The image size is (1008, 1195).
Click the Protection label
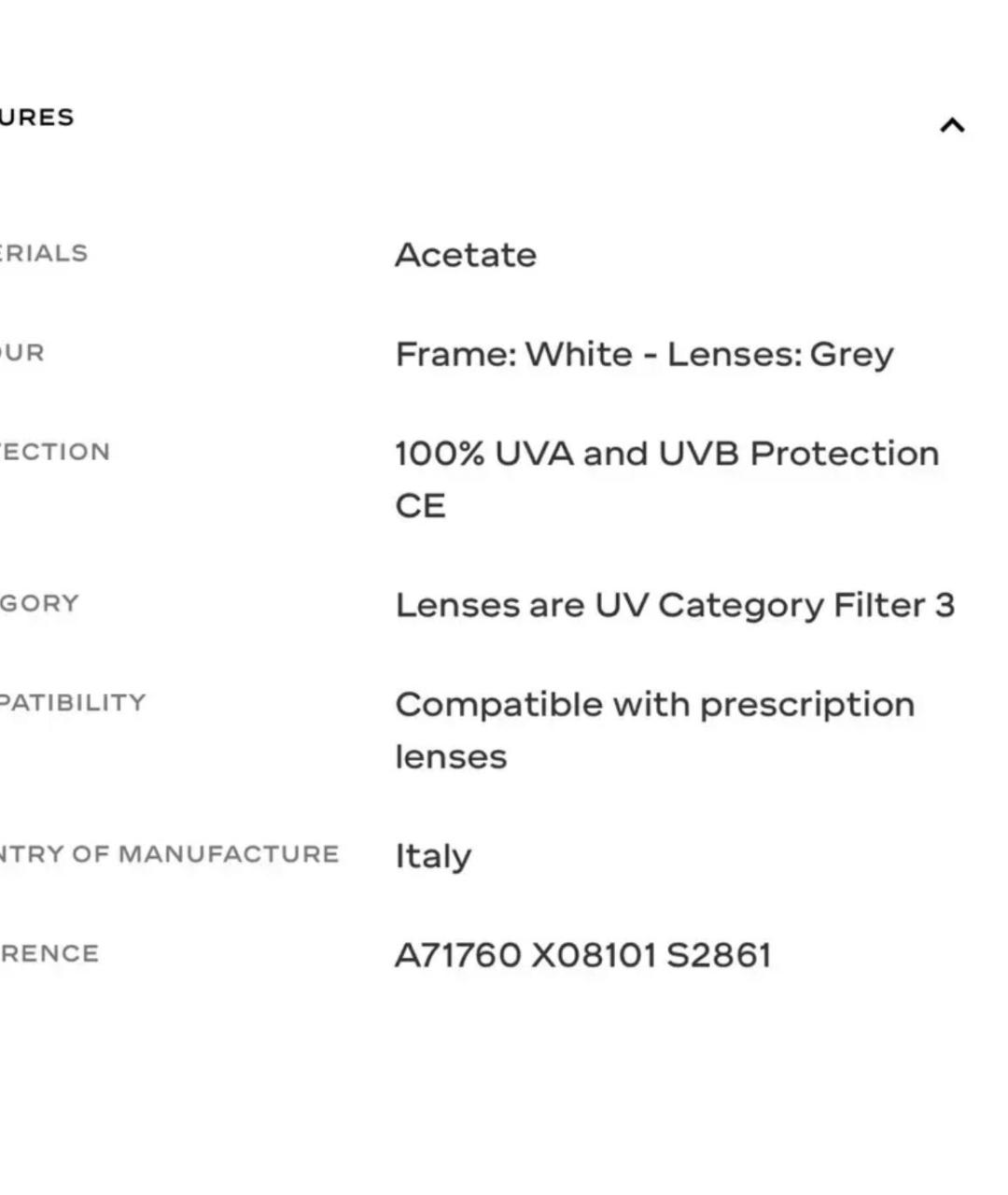[55, 452]
